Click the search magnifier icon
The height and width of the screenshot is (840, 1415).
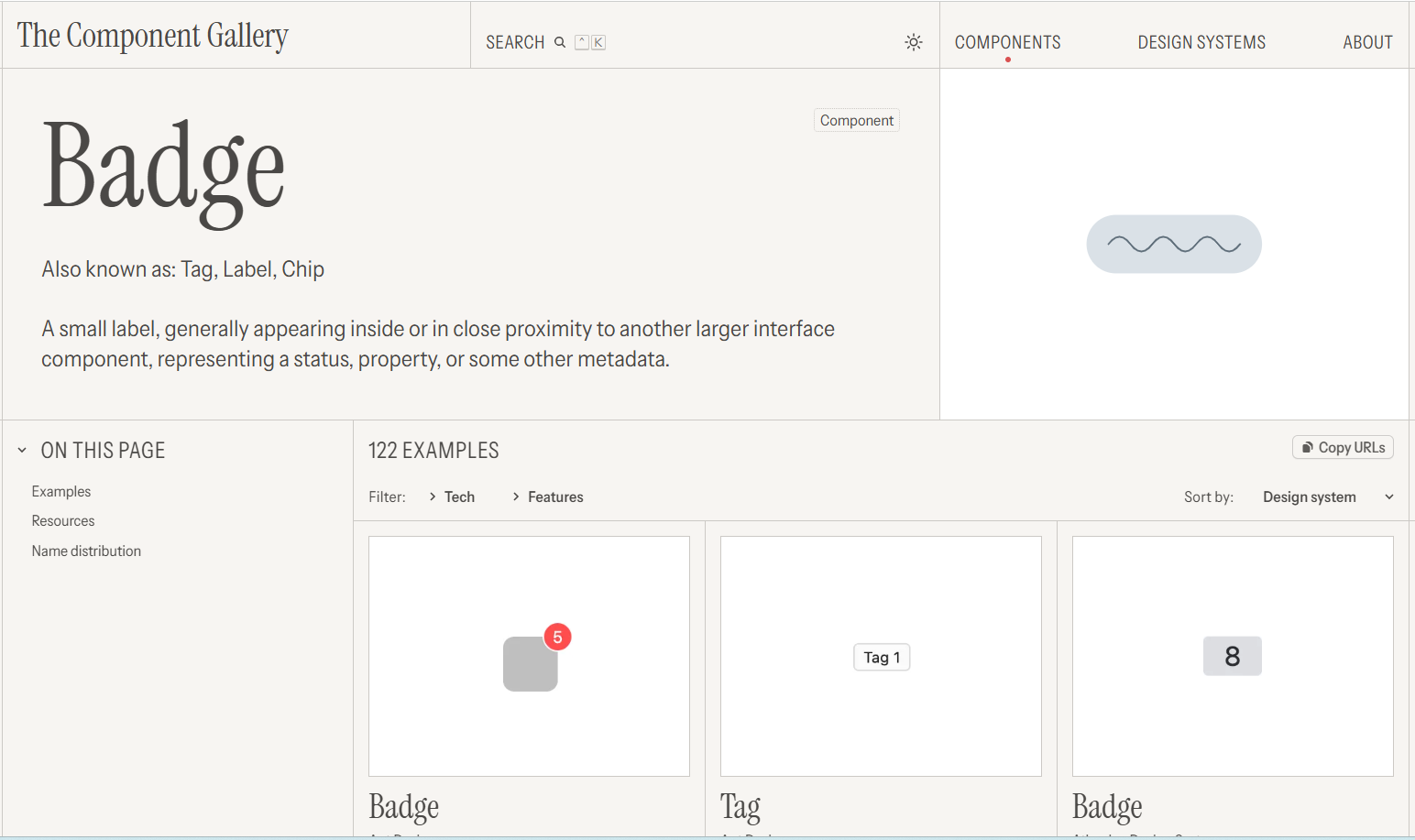pos(560,42)
